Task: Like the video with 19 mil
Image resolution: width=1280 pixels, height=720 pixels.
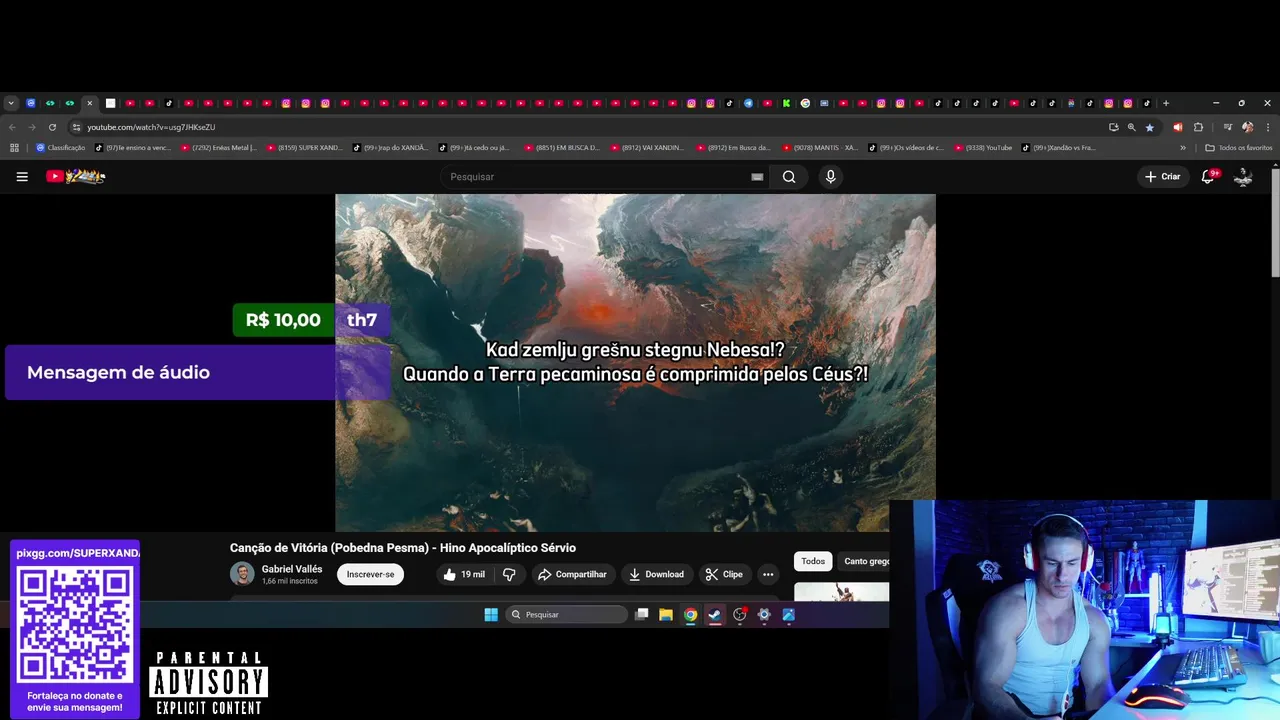Action: tap(463, 574)
